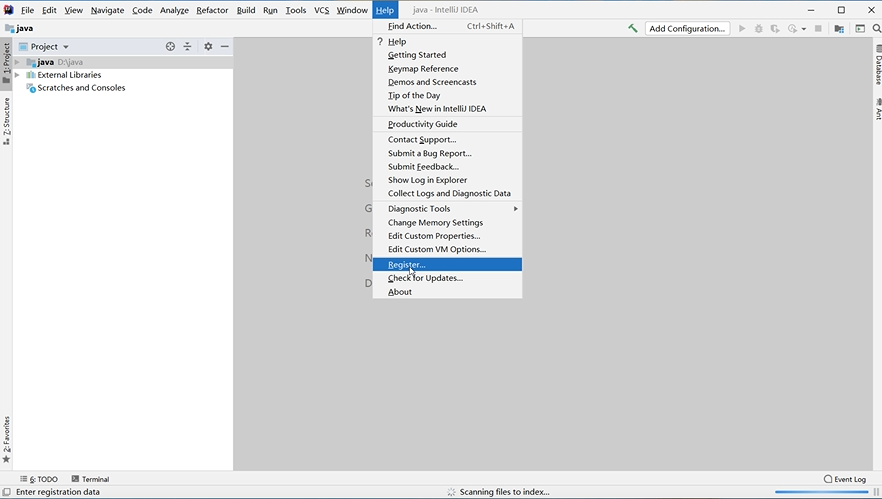Image resolution: width=882 pixels, height=499 pixels.
Task: Click the locate/scroll-from-source target icon
Action: pos(170,47)
